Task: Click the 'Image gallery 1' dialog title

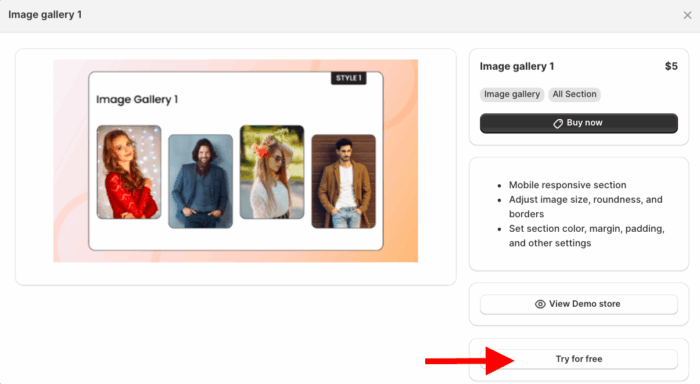Action: (45, 15)
